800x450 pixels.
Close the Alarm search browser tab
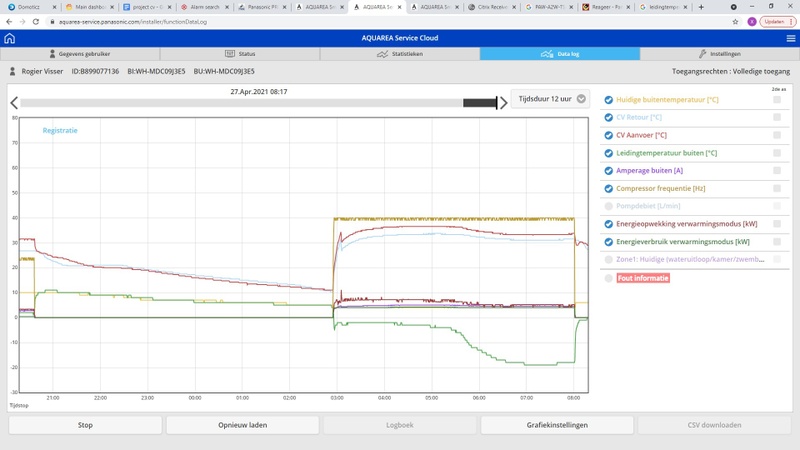[227, 7]
